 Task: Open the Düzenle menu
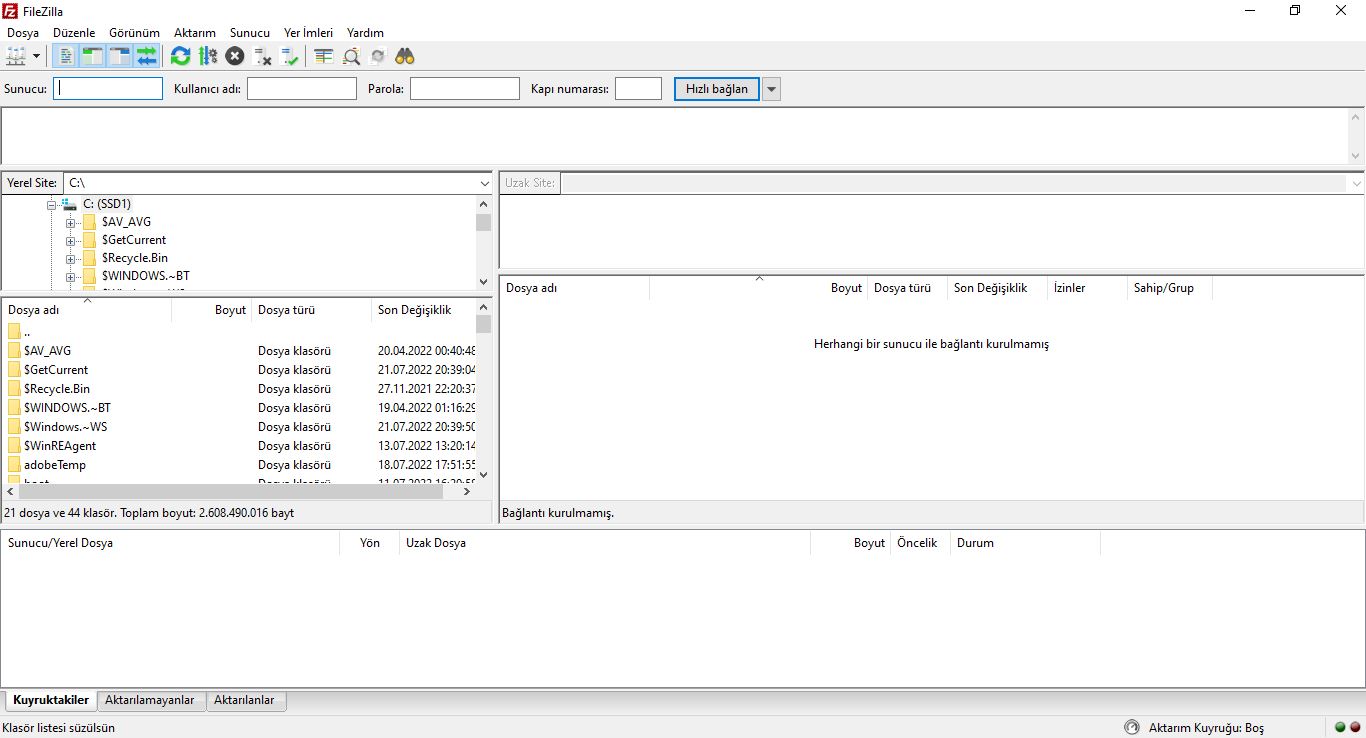[74, 33]
